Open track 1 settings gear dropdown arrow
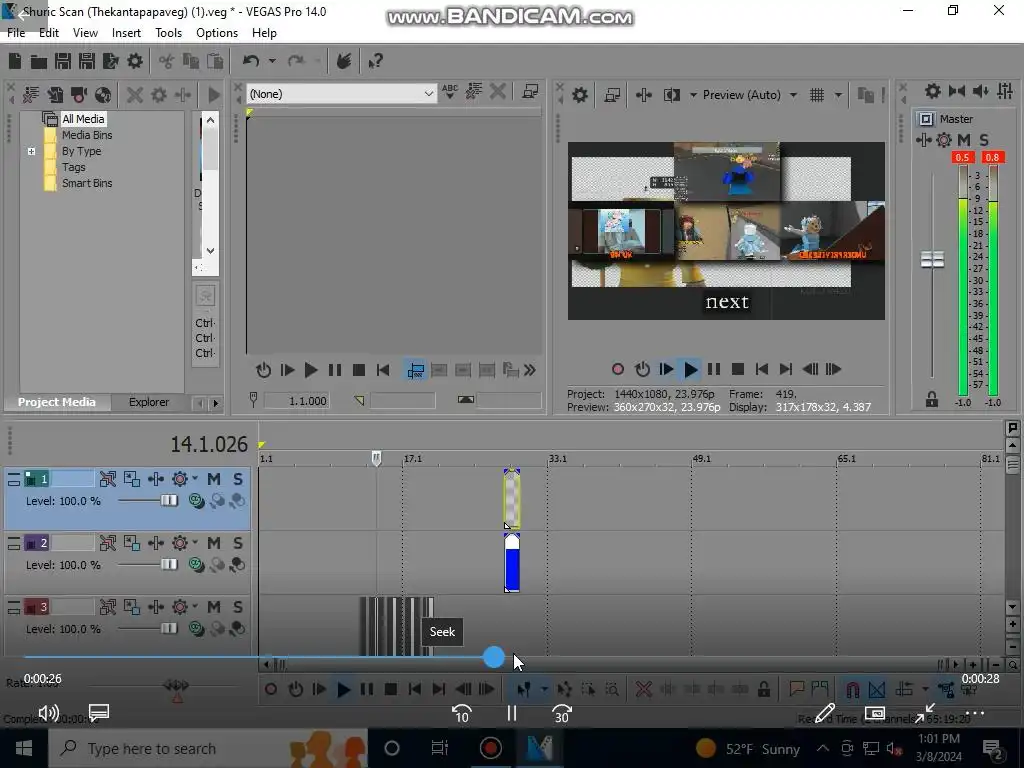 click(x=195, y=479)
